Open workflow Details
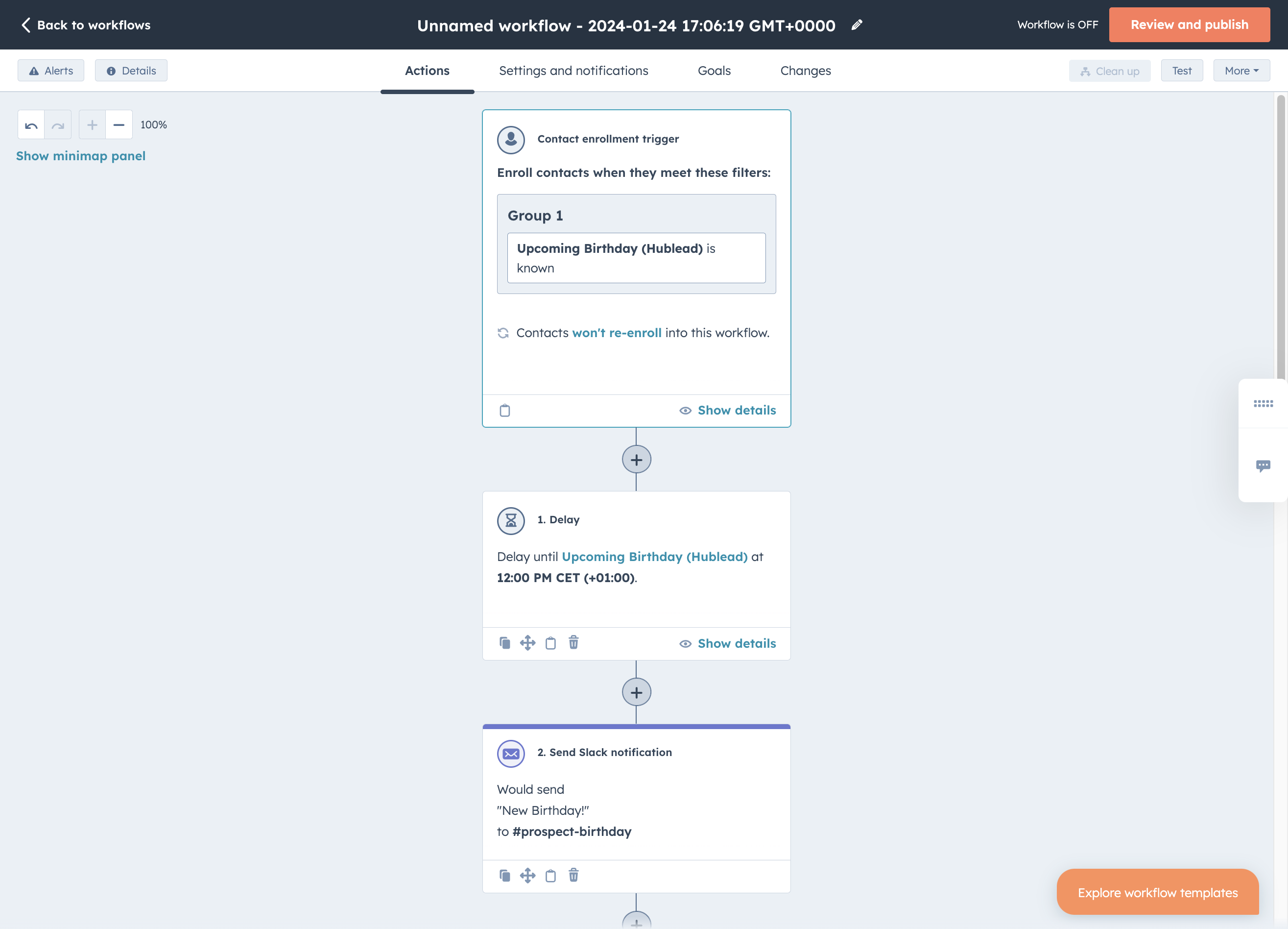The image size is (1288, 929). point(131,71)
